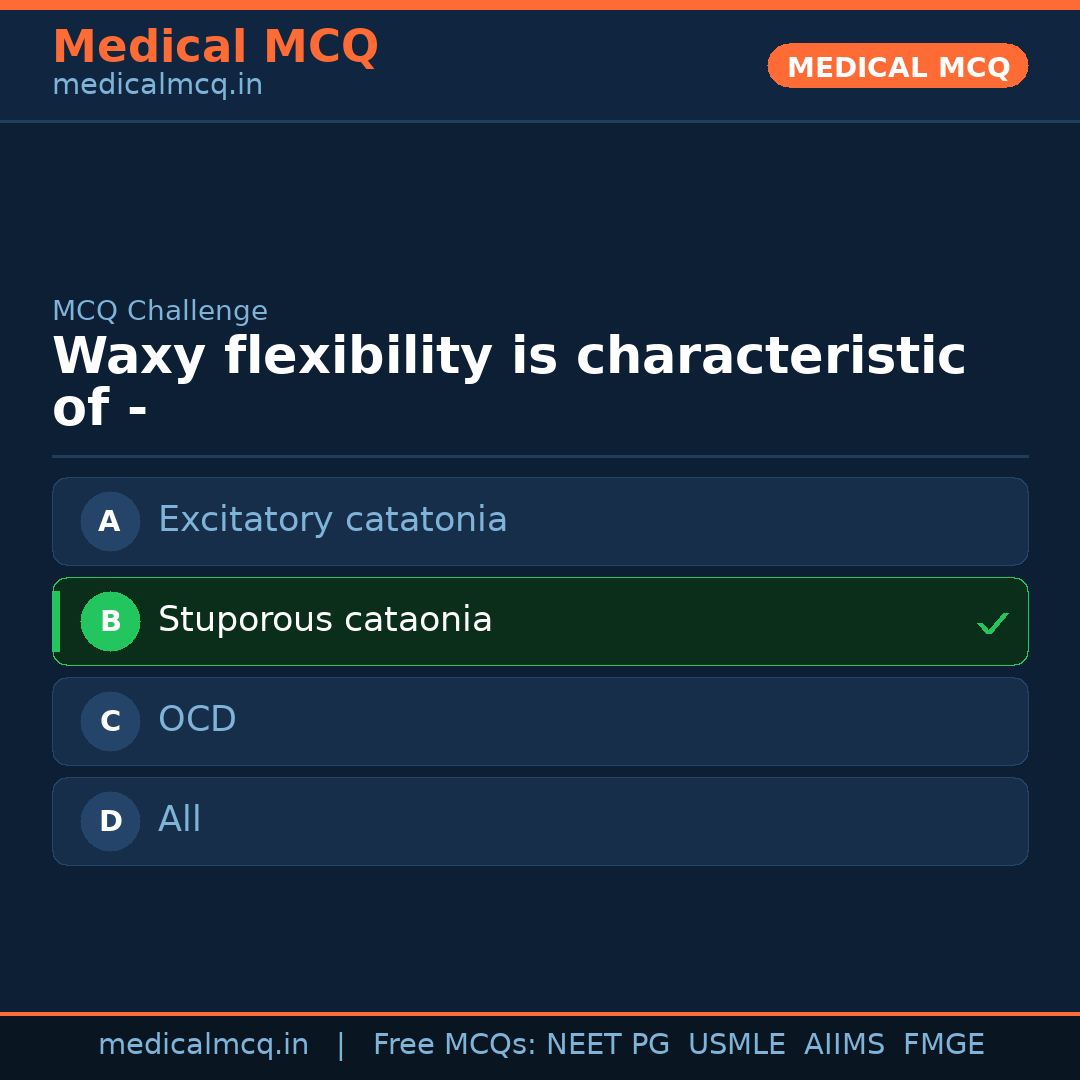1080x1080 pixels.
Task: Click the green letter B circle icon
Action: (x=110, y=621)
